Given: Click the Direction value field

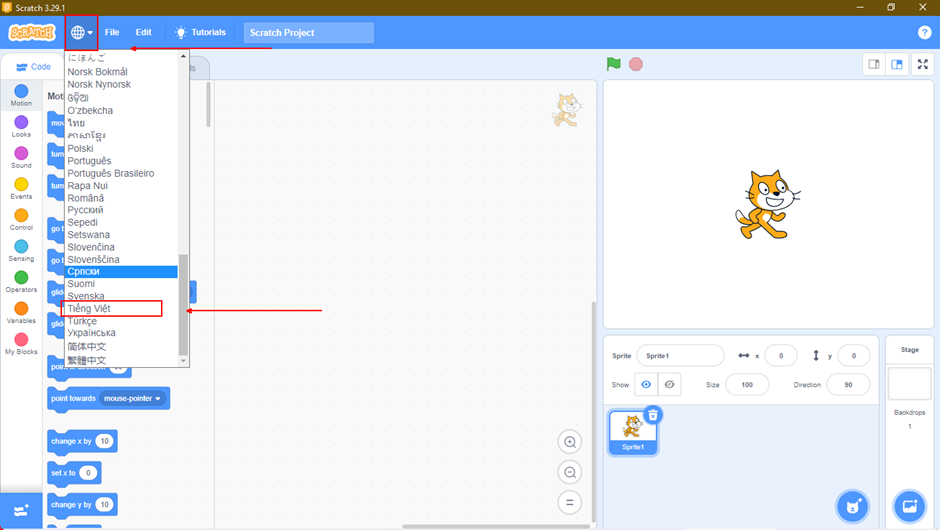Looking at the screenshot, I should [848, 384].
